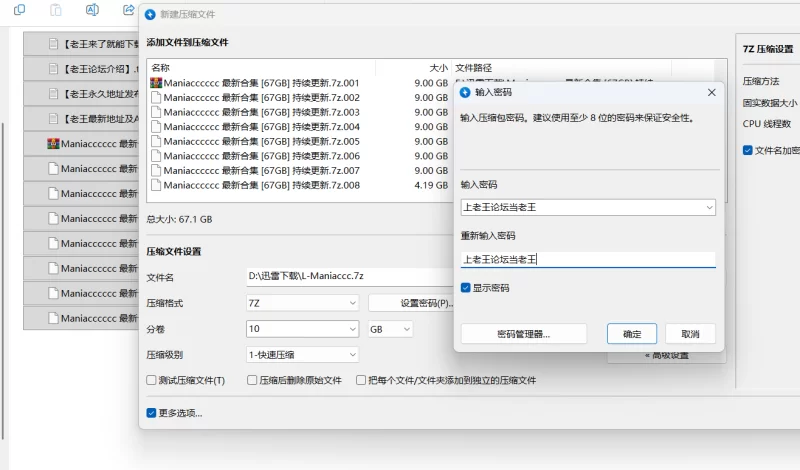Open 密码管理器...
This screenshot has width=800, height=470.
tap(523, 334)
